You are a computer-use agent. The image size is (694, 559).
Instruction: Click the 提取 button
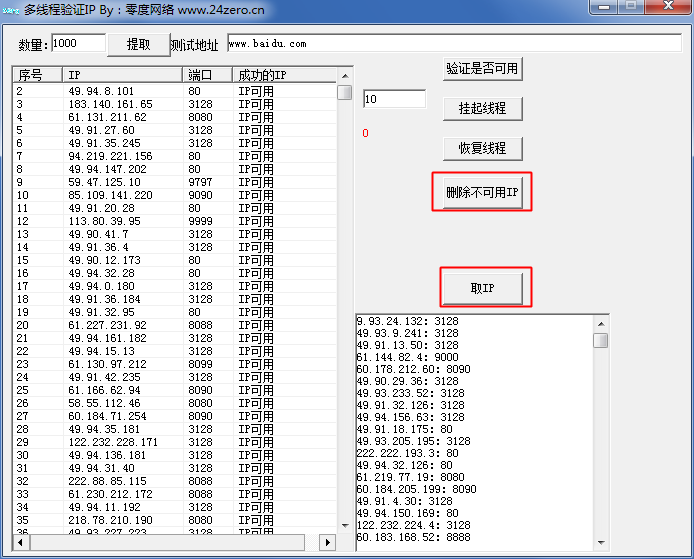139,45
